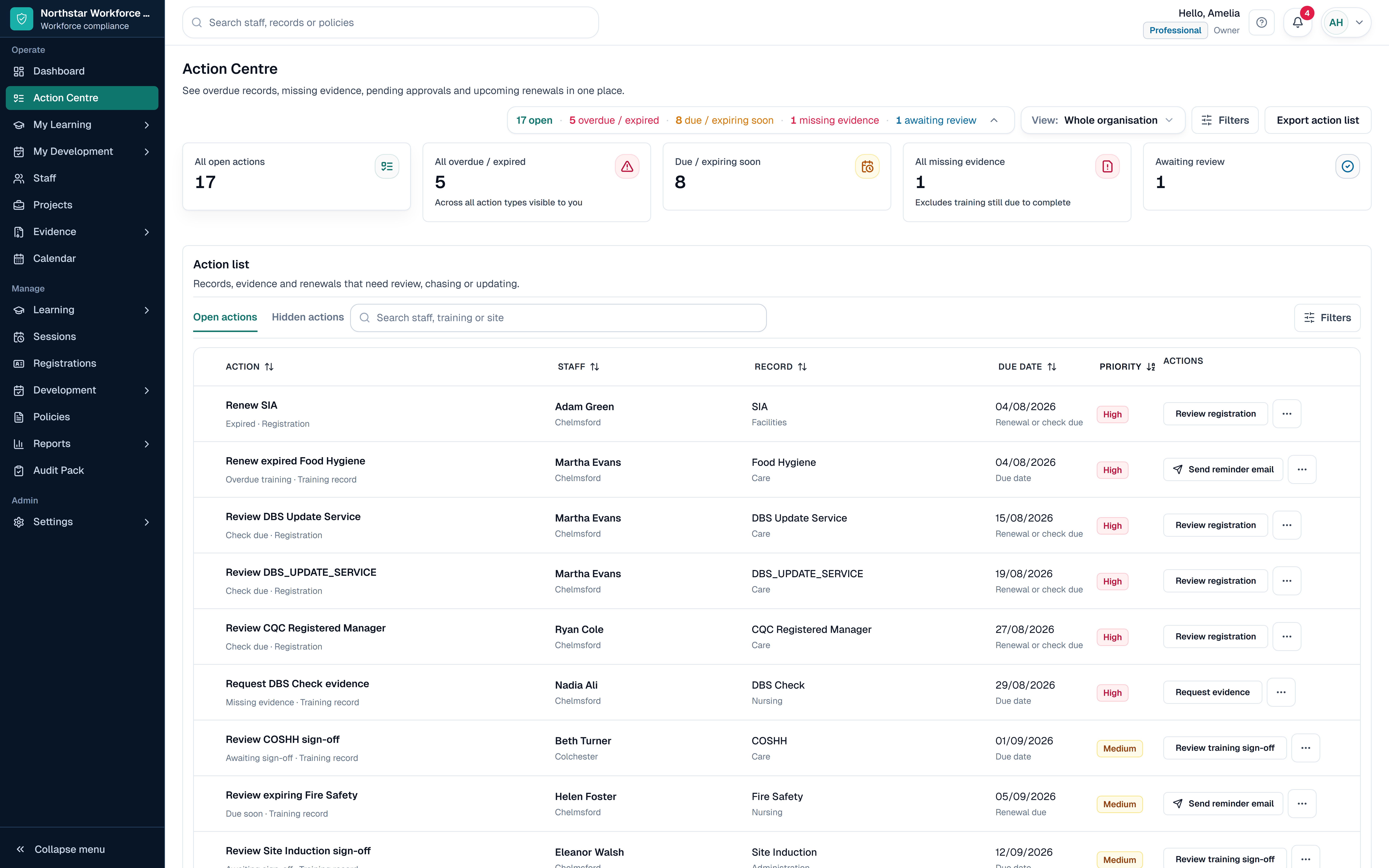Switch to the Hidden actions tab
1389x868 pixels.
pos(308,318)
